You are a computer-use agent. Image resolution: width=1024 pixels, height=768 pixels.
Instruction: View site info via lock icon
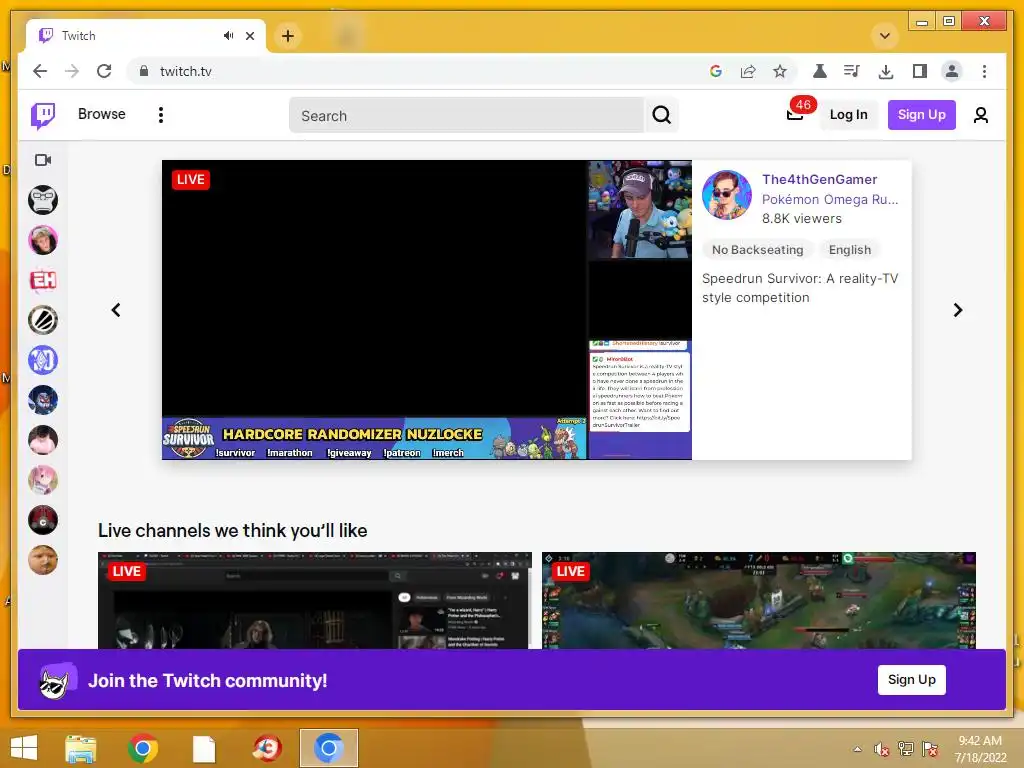coord(144,71)
